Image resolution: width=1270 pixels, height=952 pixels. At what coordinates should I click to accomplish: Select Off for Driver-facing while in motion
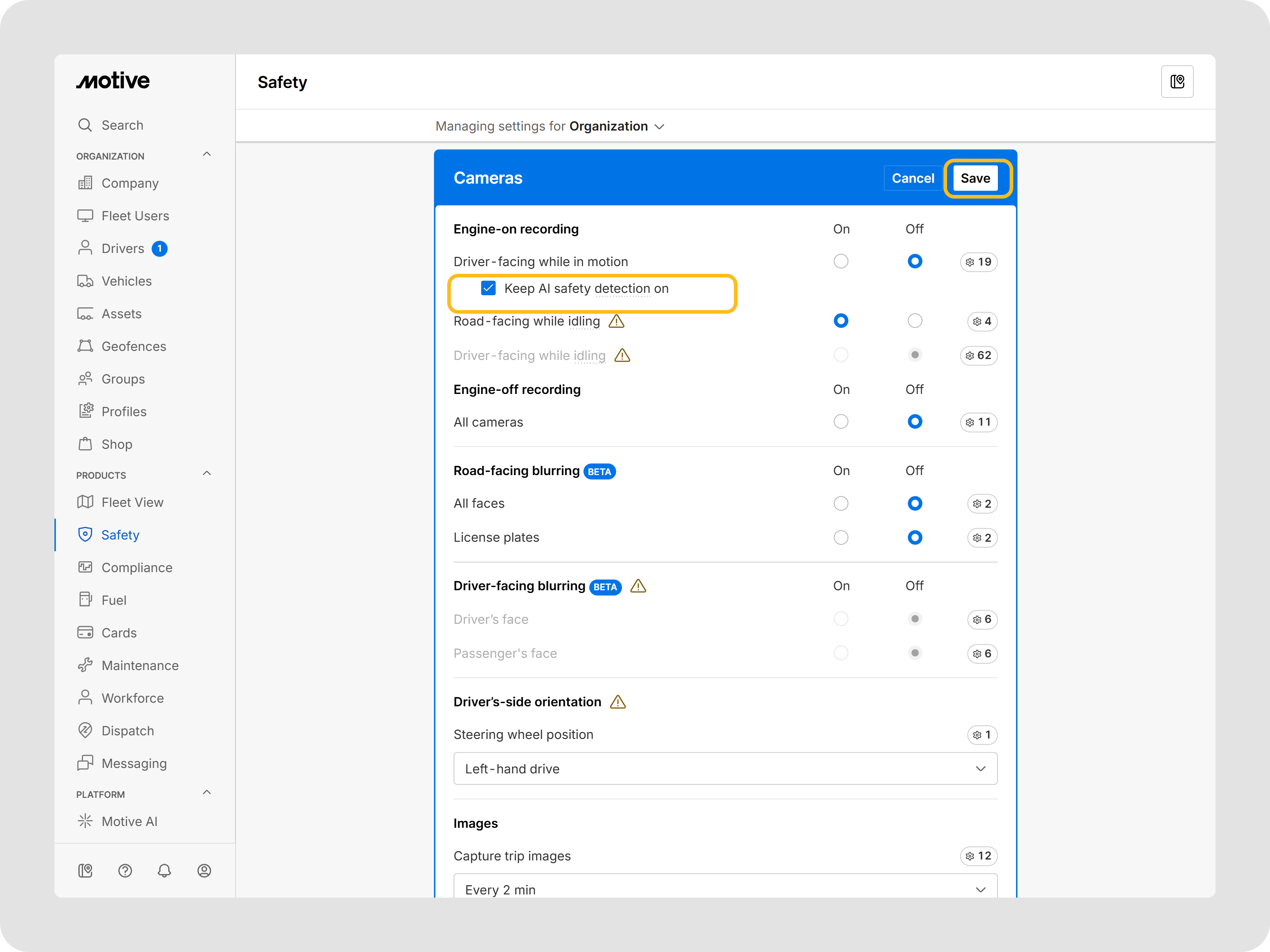click(914, 262)
